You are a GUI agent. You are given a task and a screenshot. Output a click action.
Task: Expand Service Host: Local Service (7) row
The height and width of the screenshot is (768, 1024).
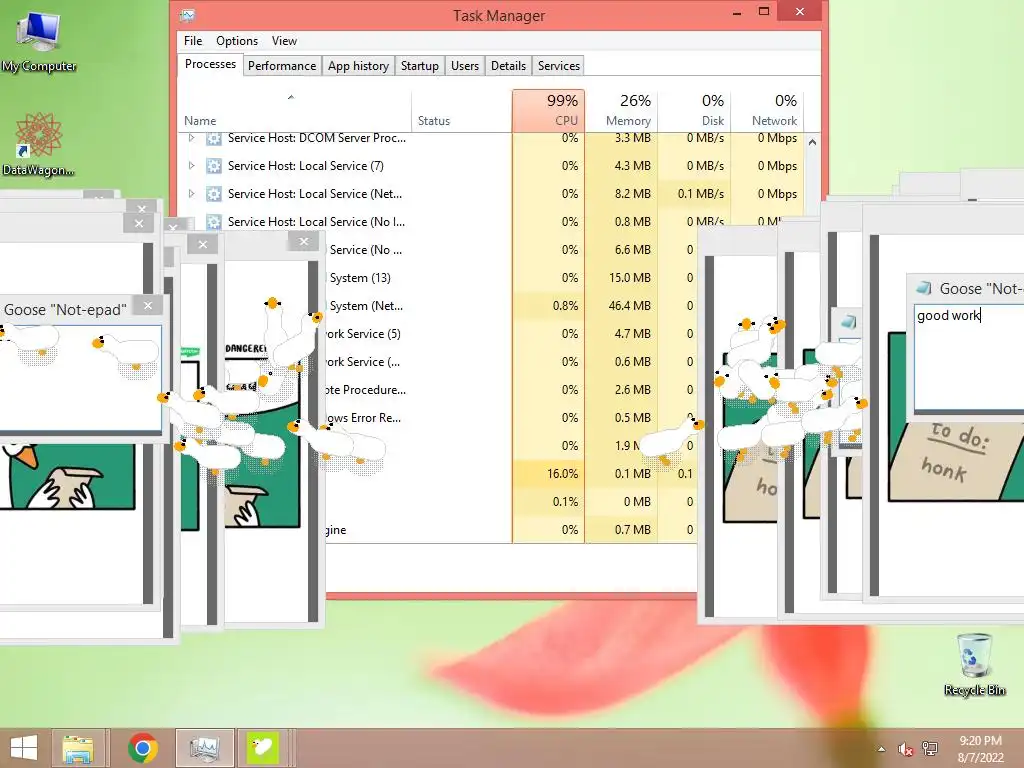[191, 166]
